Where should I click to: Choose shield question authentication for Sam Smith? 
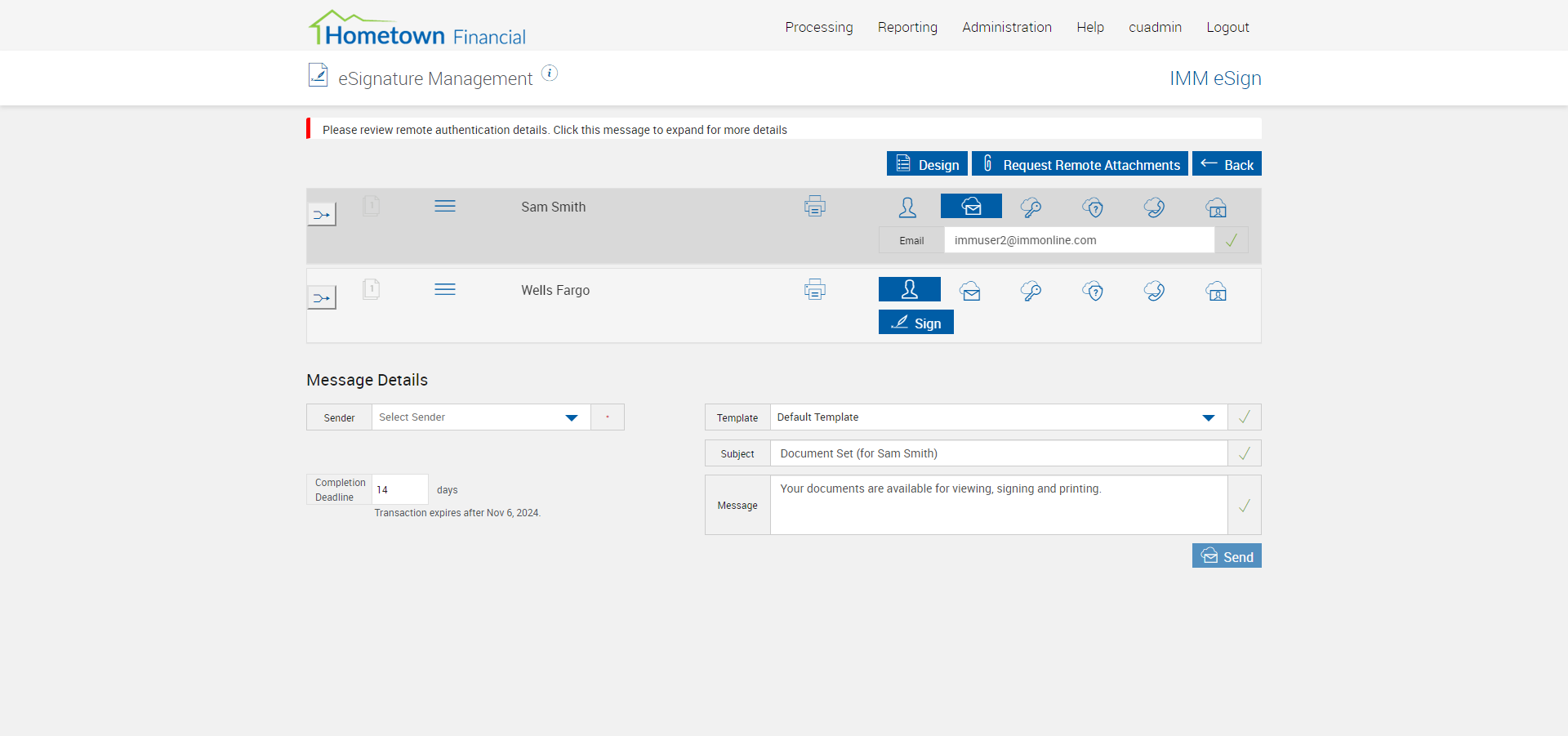(x=1093, y=207)
